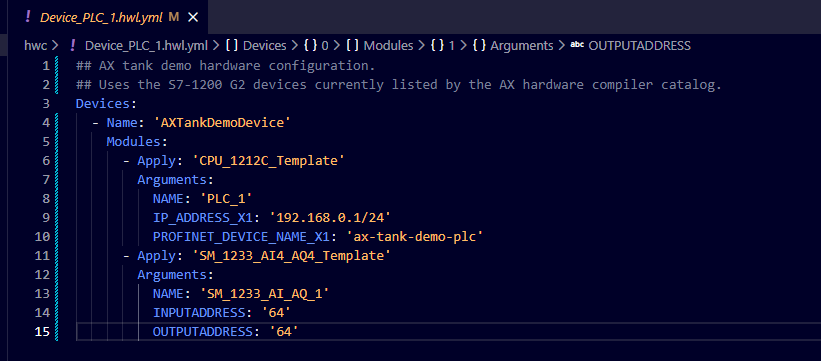Open the Modules breadcrumb segment
The width and height of the screenshot is (821, 361).
[389, 46]
